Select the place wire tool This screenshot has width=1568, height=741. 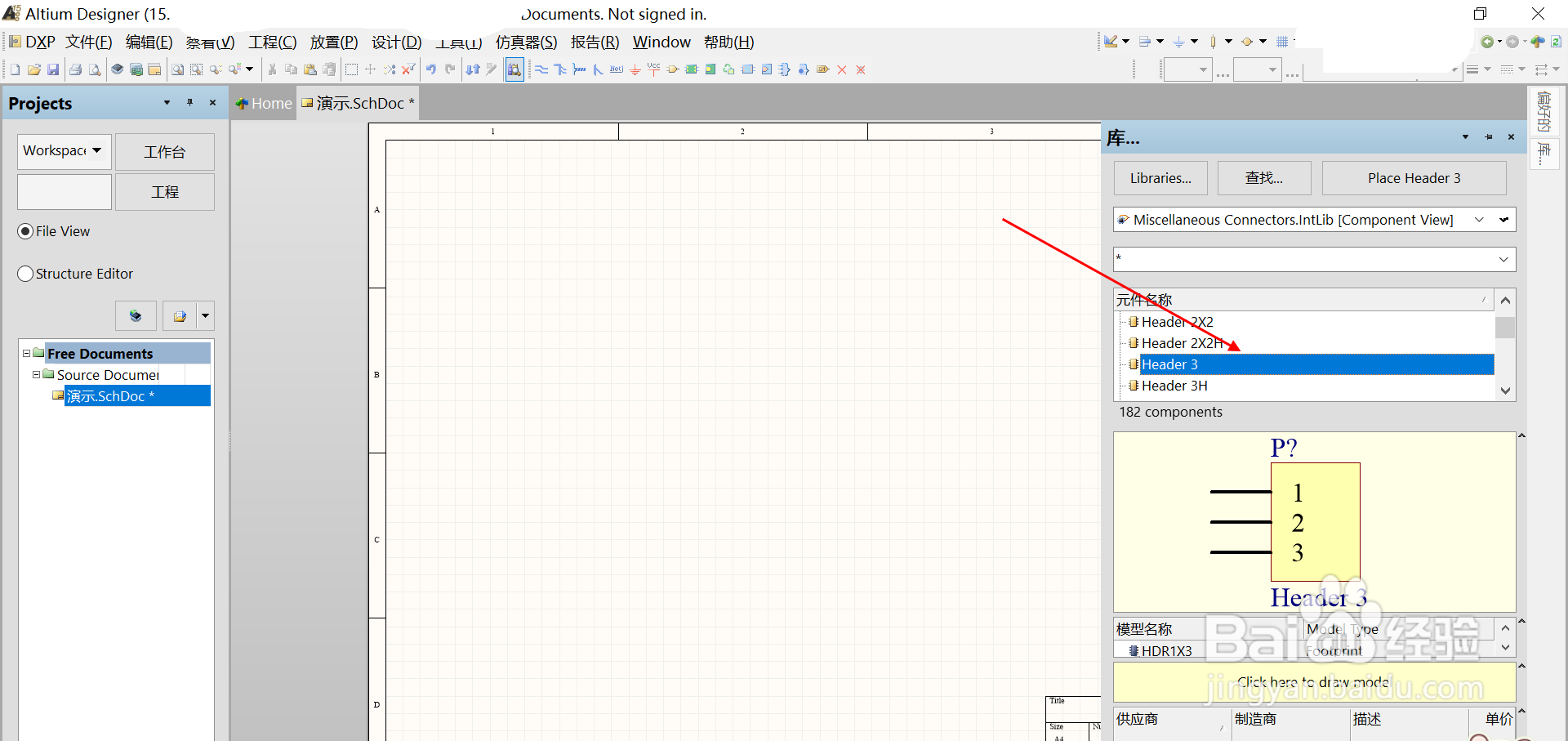coord(541,69)
